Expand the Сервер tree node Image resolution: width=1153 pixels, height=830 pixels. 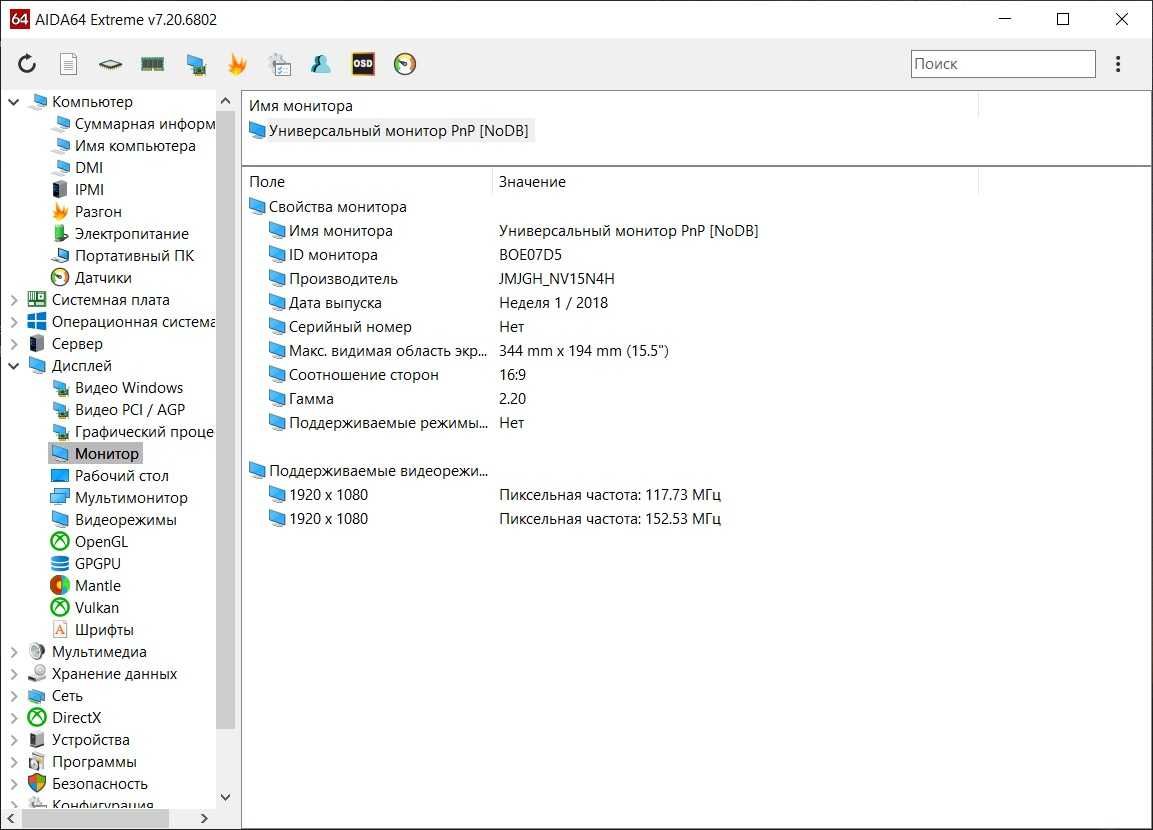click(x=13, y=344)
